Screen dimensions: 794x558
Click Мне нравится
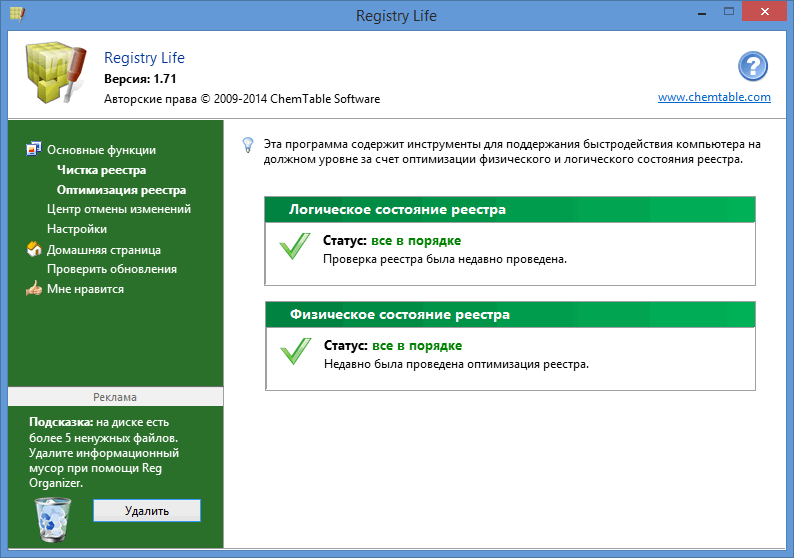85,289
